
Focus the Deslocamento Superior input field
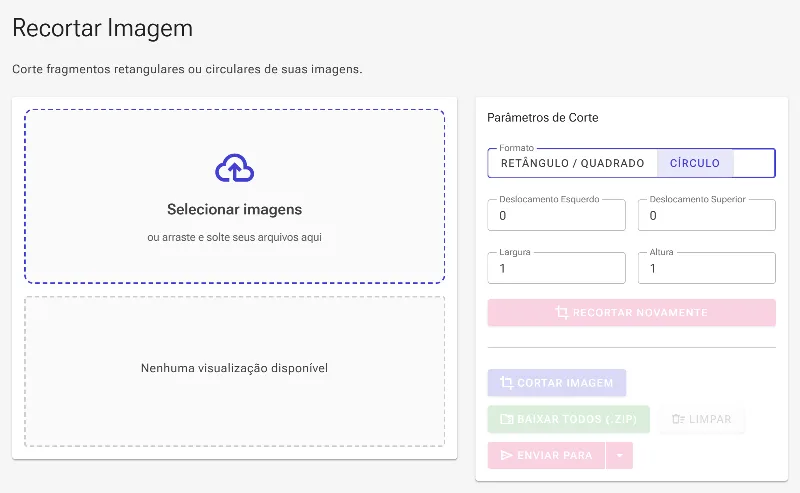707,215
